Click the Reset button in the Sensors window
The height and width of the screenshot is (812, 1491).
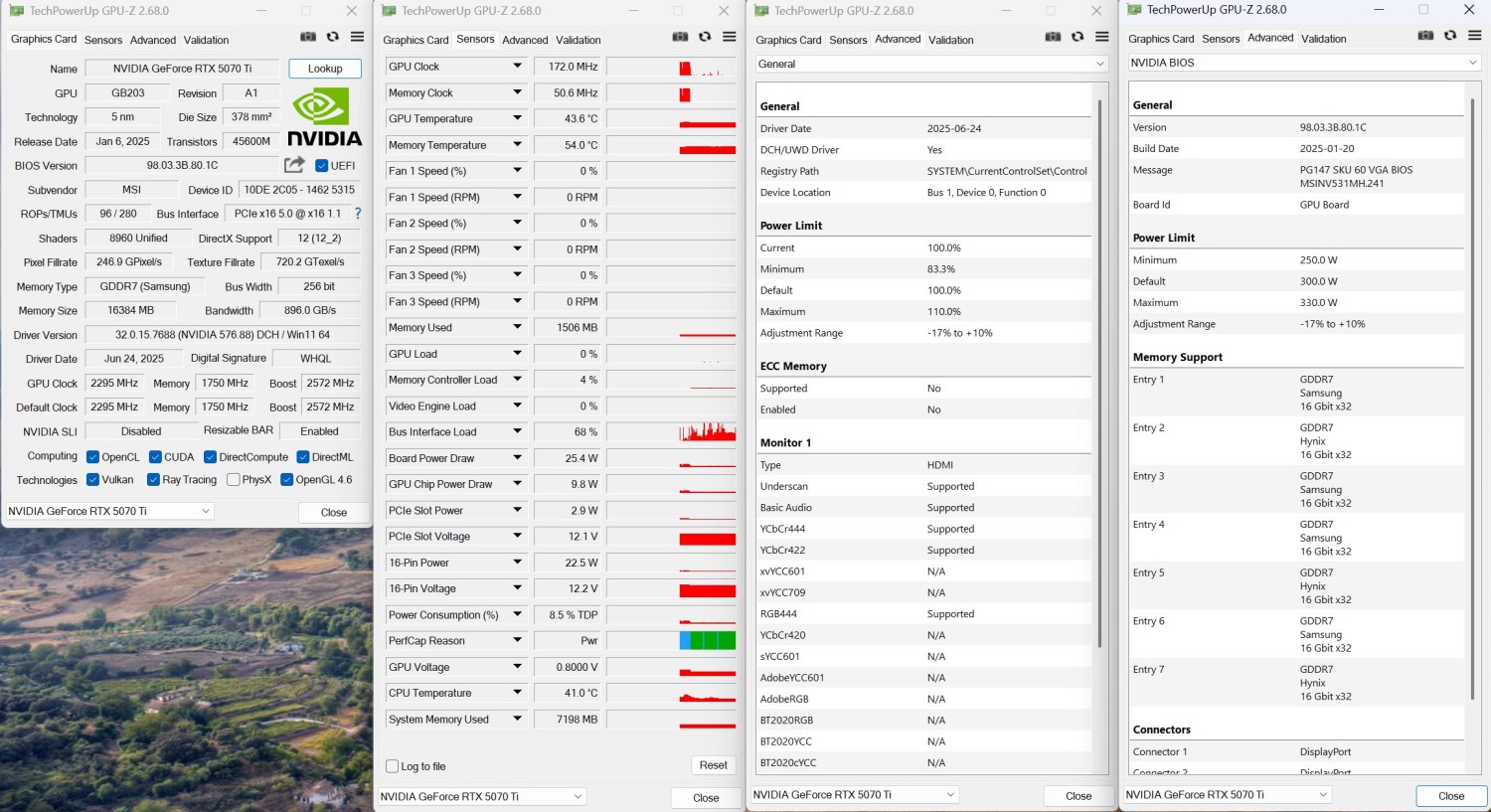tap(714, 765)
